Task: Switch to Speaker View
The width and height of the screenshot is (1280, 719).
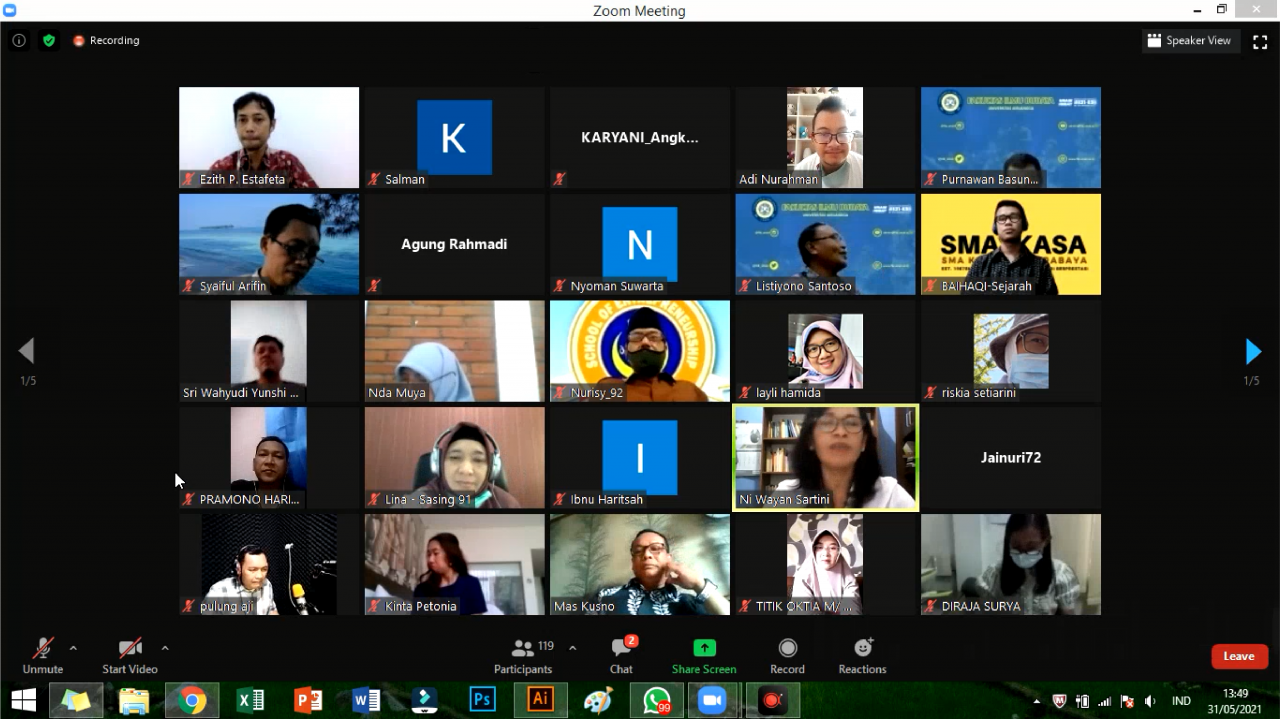Action: [x=1189, y=41]
